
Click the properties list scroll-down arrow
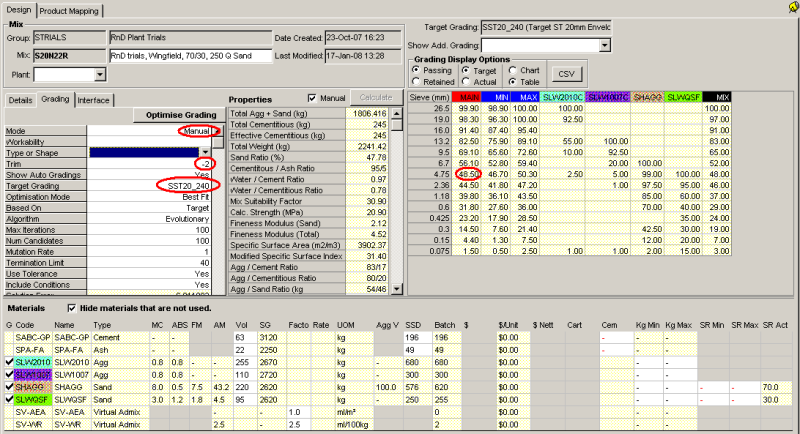[397, 289]
